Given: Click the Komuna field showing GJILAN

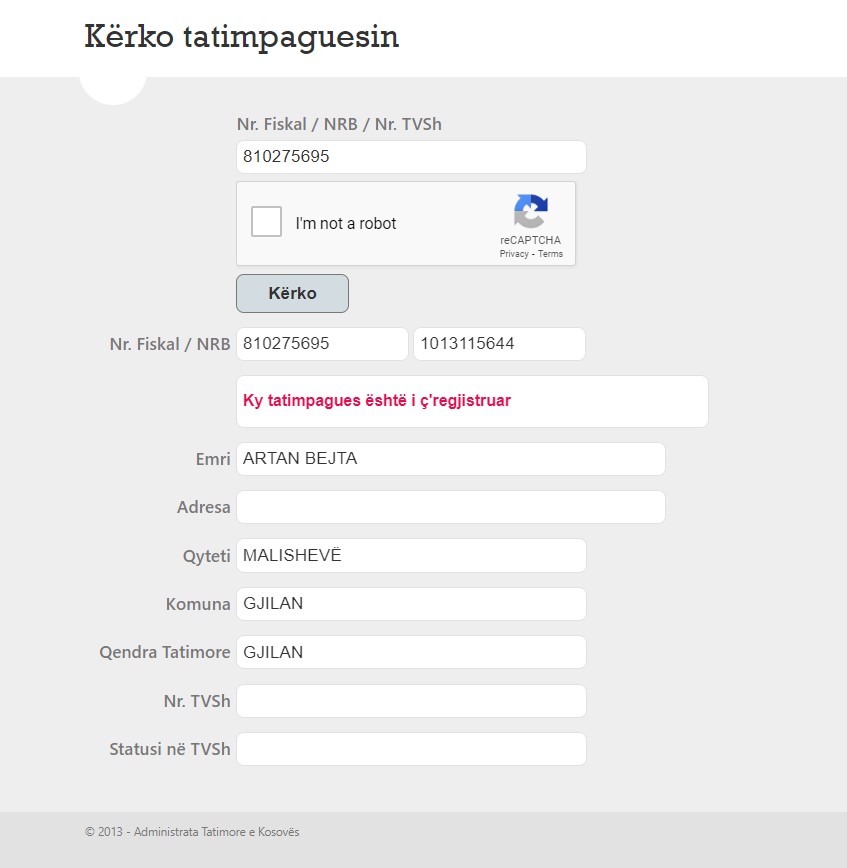Looking at the screenshot, I should [411, 604].
